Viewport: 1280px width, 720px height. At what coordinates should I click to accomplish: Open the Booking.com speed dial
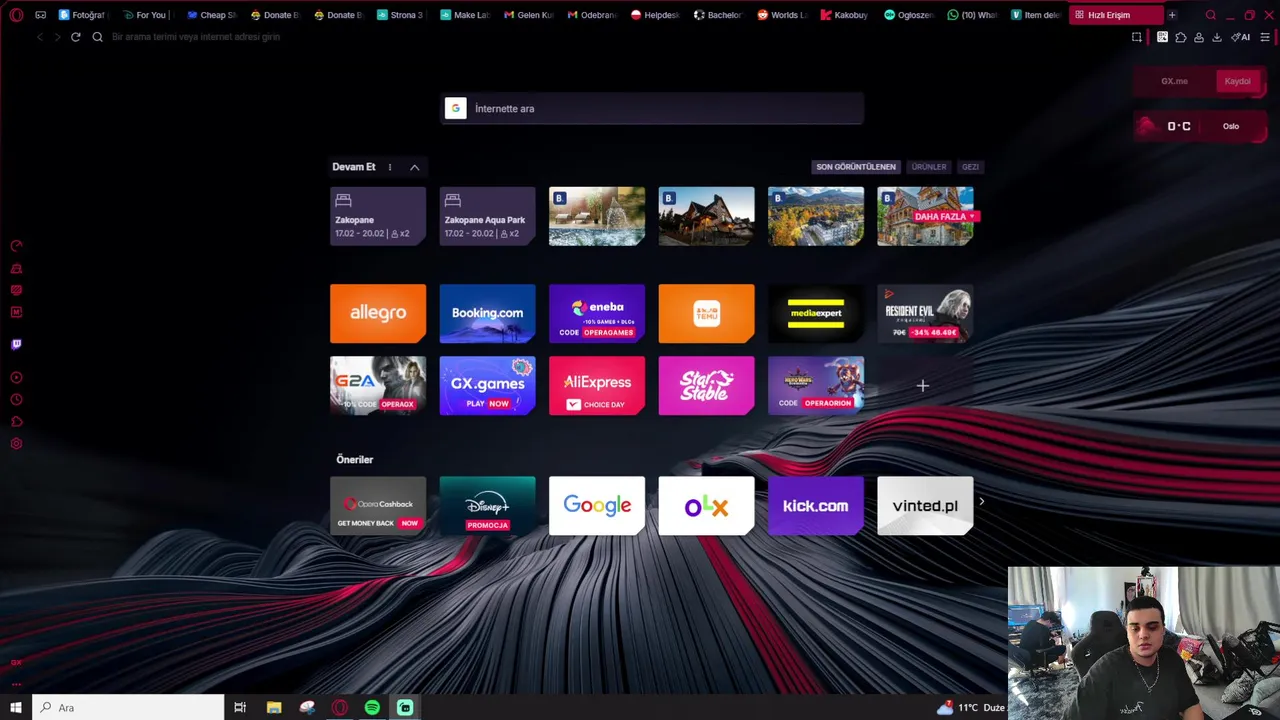(x=487, y=313)
